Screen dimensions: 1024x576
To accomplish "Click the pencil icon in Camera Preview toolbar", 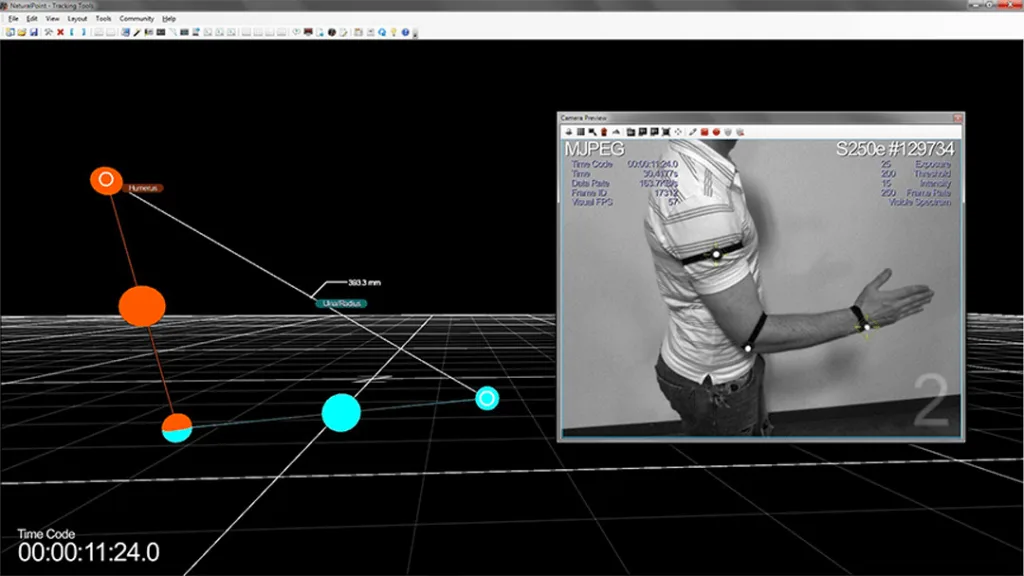I will [693, 132].
